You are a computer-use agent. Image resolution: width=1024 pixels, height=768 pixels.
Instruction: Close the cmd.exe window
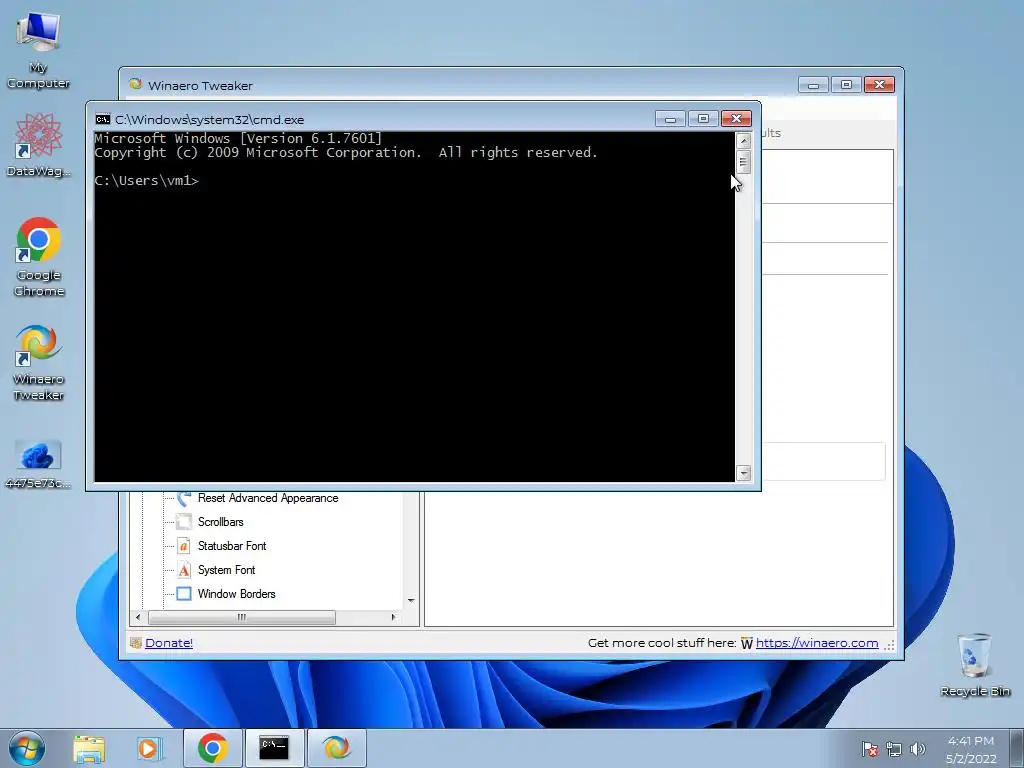pyautogui.click(x=736, y=119)
